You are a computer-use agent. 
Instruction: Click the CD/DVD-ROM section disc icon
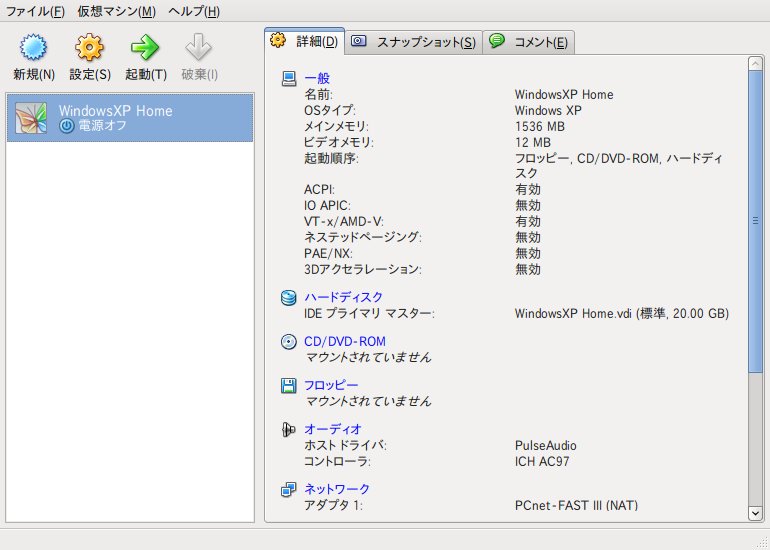[x=289, y=341]
